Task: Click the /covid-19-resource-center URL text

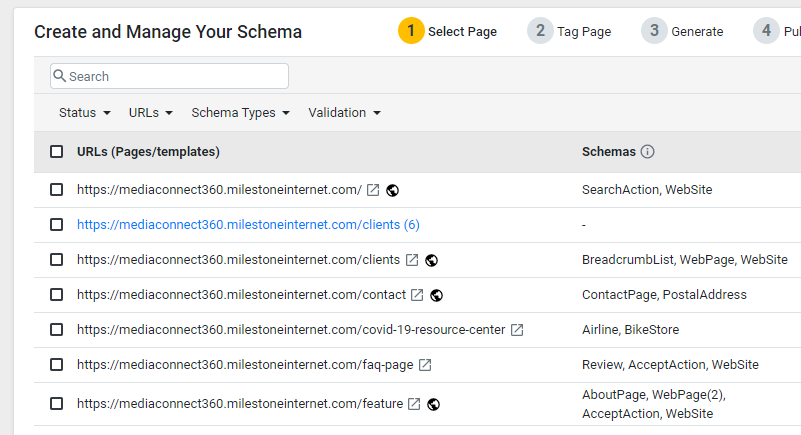Action: pos(291,329)
